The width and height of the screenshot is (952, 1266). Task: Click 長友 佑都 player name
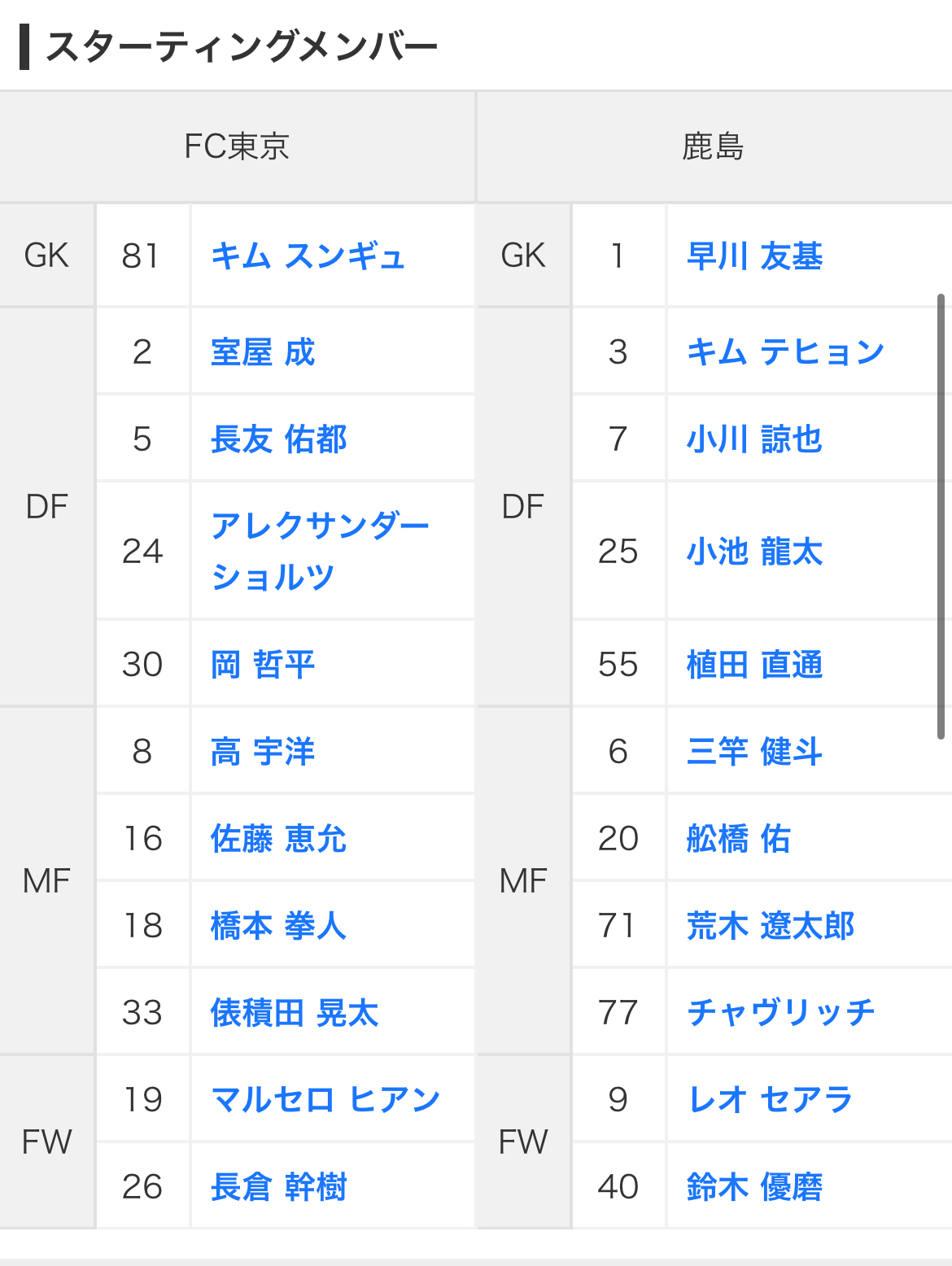click(x=278, y=439)
